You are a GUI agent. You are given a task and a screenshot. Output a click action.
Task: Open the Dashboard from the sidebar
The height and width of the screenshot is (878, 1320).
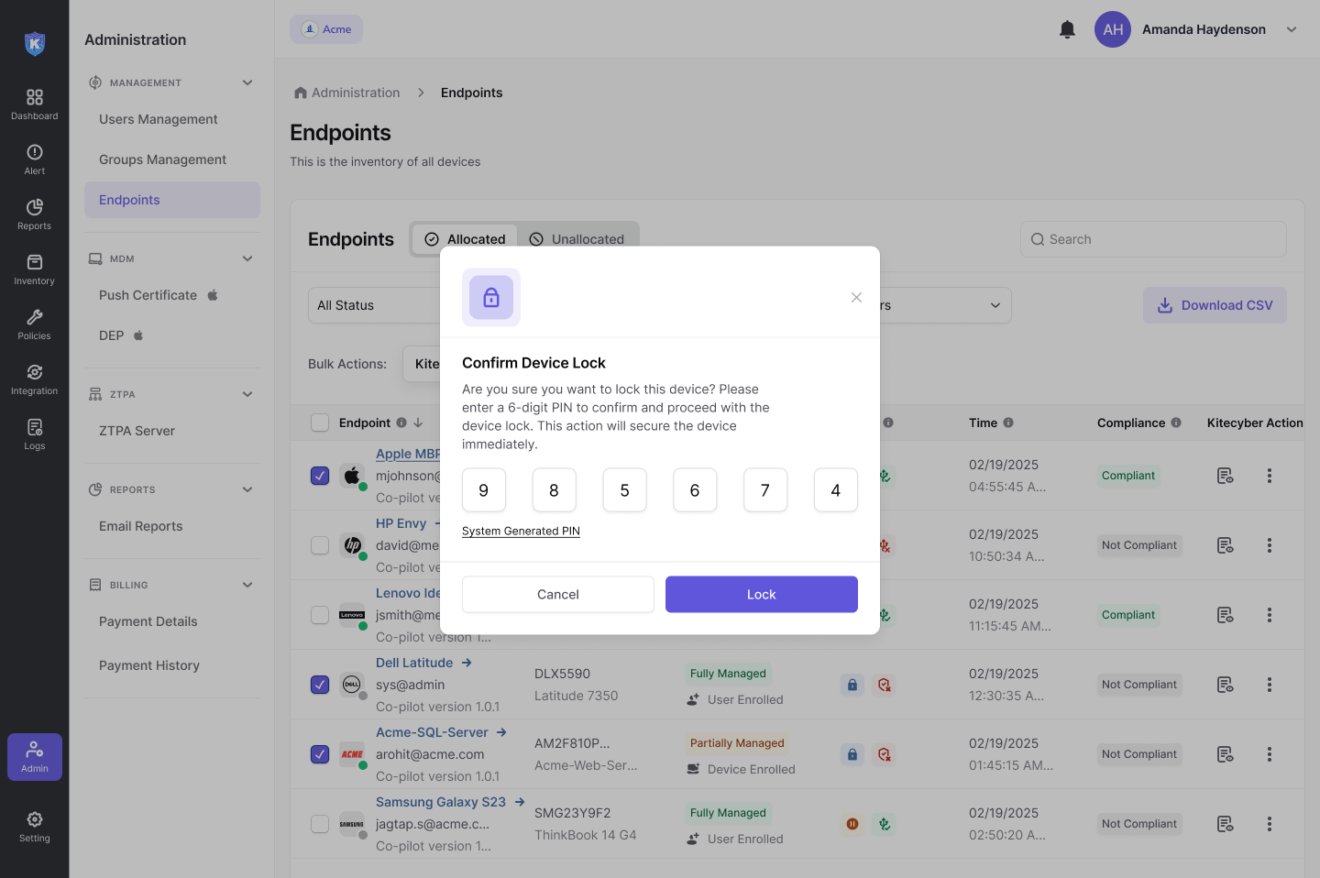tap(34, 103)
